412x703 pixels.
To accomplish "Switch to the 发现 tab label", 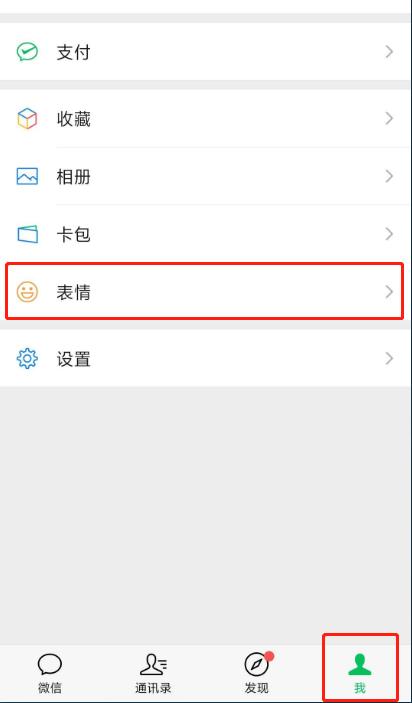I will [x=256, y=688].
